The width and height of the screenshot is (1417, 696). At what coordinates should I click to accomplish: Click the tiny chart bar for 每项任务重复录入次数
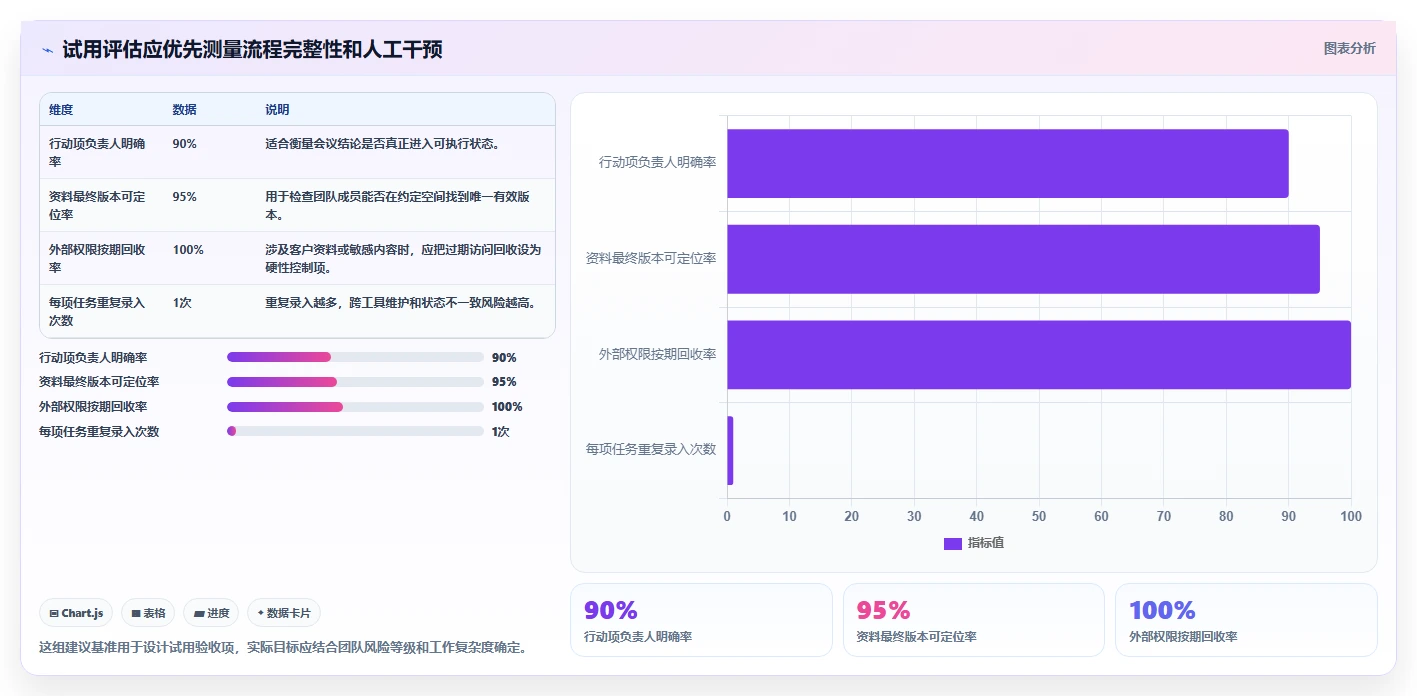pyautogui.click(x=730, y=450)
